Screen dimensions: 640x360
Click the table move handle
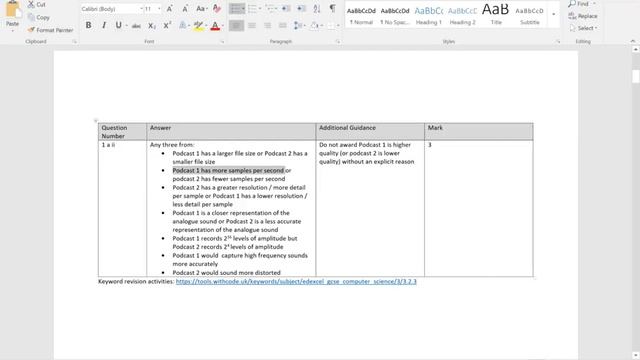tap(96, 120)
